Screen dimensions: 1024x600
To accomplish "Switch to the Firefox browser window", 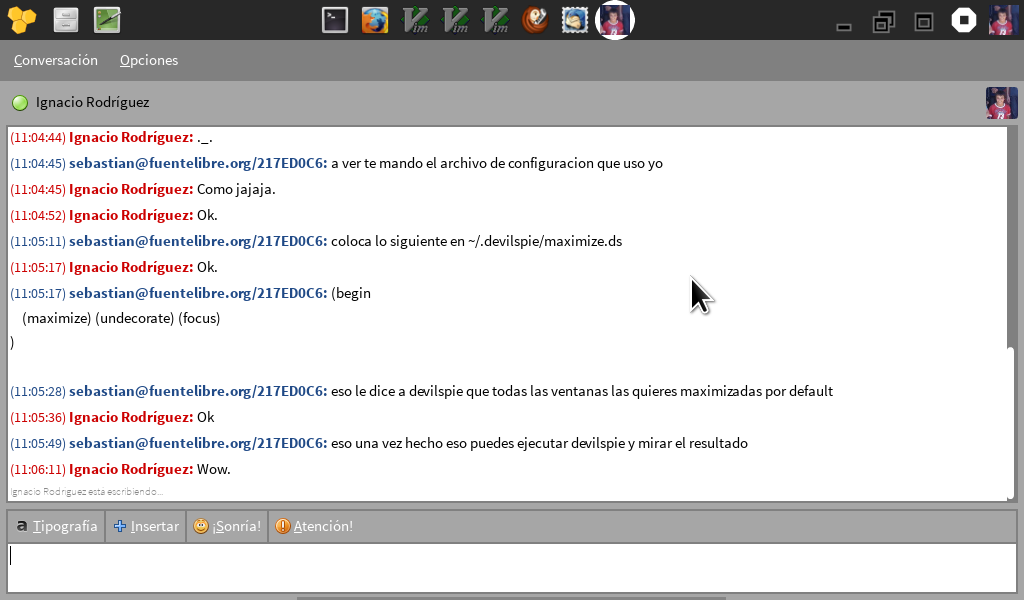I will coord(375,20).
